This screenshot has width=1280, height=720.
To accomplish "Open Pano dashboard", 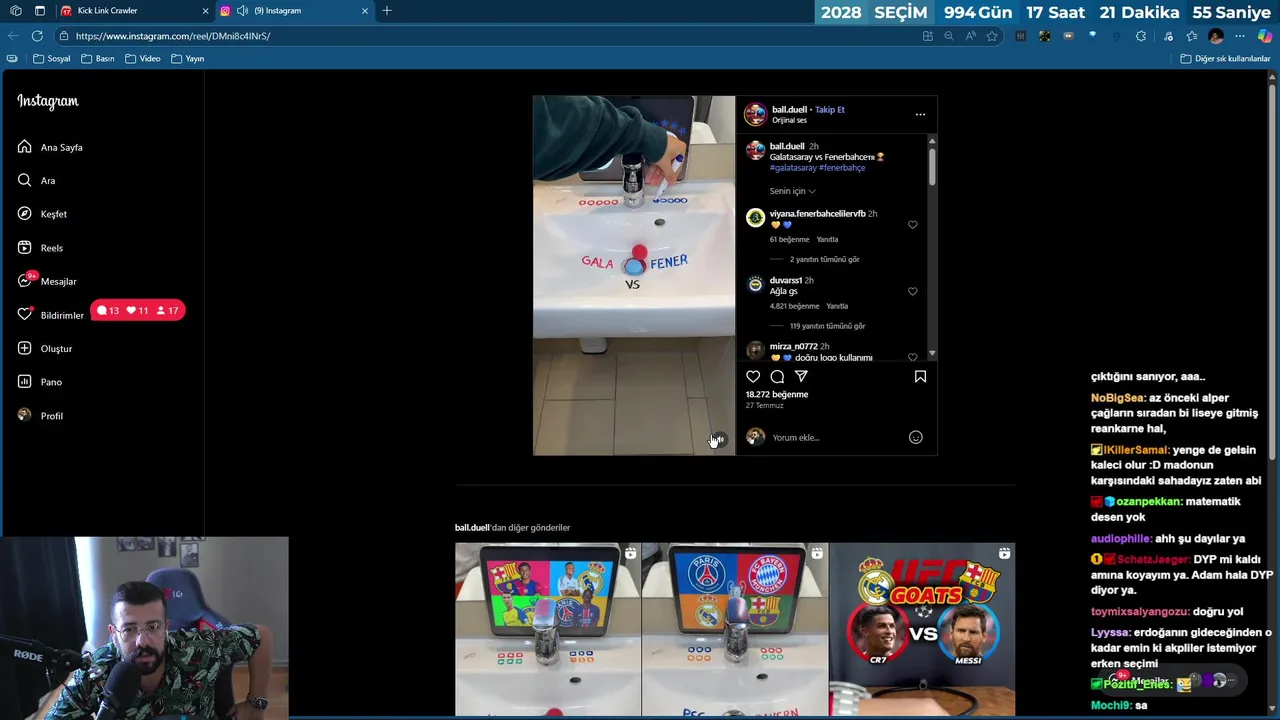I will [x=40, y=382].
